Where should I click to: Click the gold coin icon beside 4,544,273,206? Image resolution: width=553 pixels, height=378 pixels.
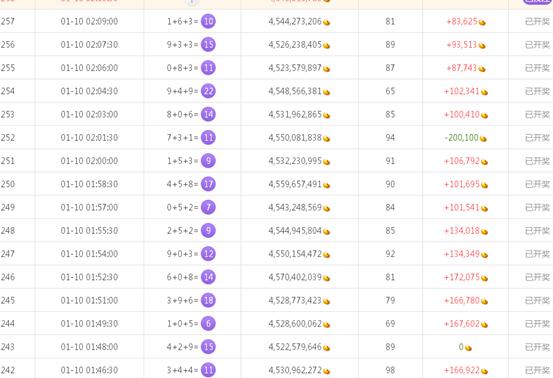click(x=327, y=23)
